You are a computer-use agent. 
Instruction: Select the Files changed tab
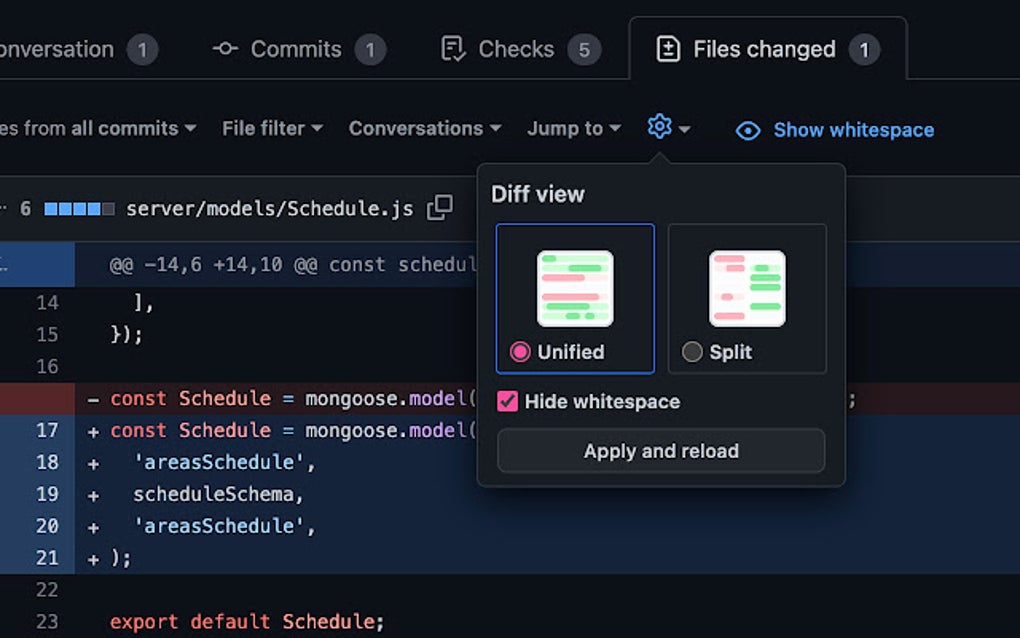(763, 48)
